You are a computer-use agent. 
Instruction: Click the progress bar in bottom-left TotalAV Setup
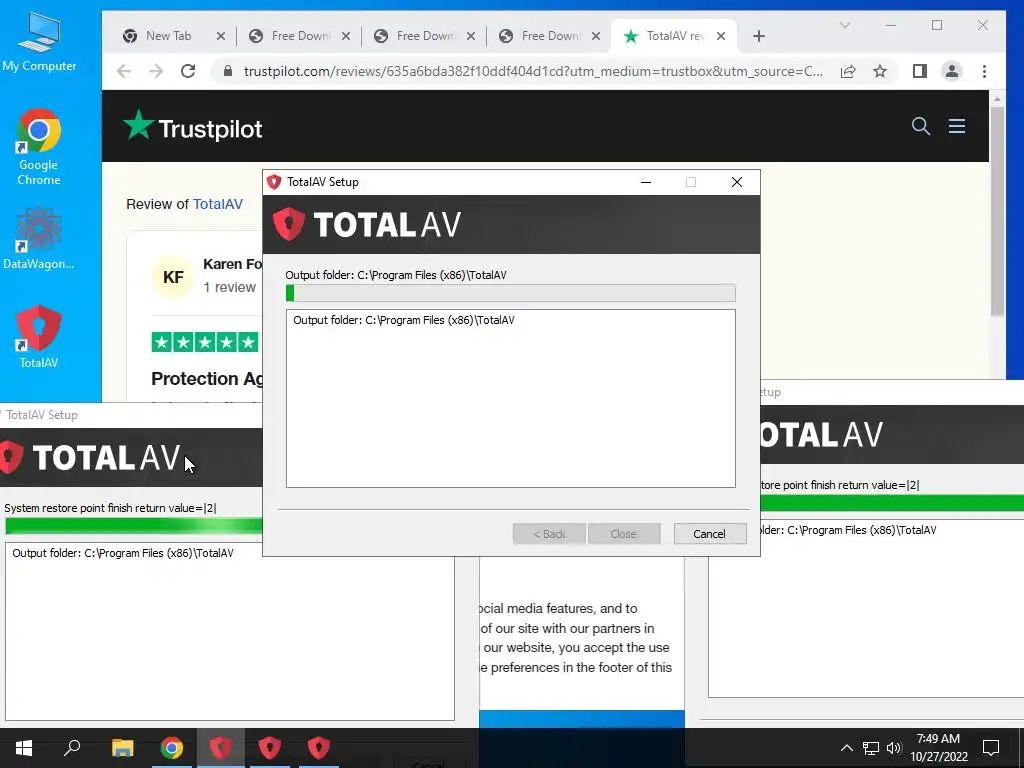(x=134, y=526)
